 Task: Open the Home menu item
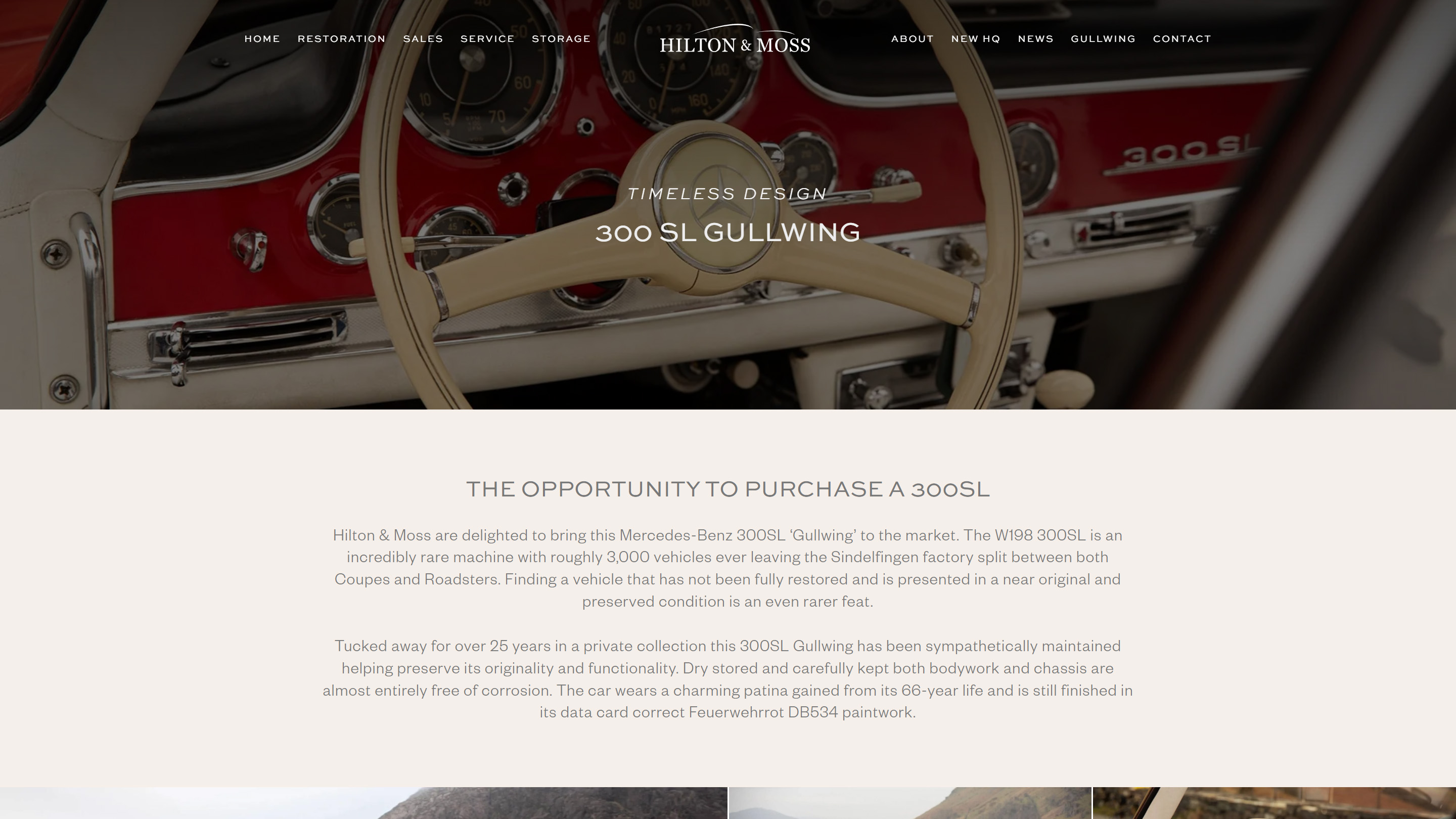(x=262, y=38)
